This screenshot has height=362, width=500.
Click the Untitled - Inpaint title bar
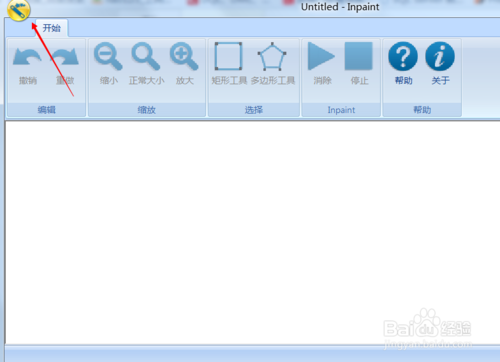pyautogui.click(x=340, y=7)
